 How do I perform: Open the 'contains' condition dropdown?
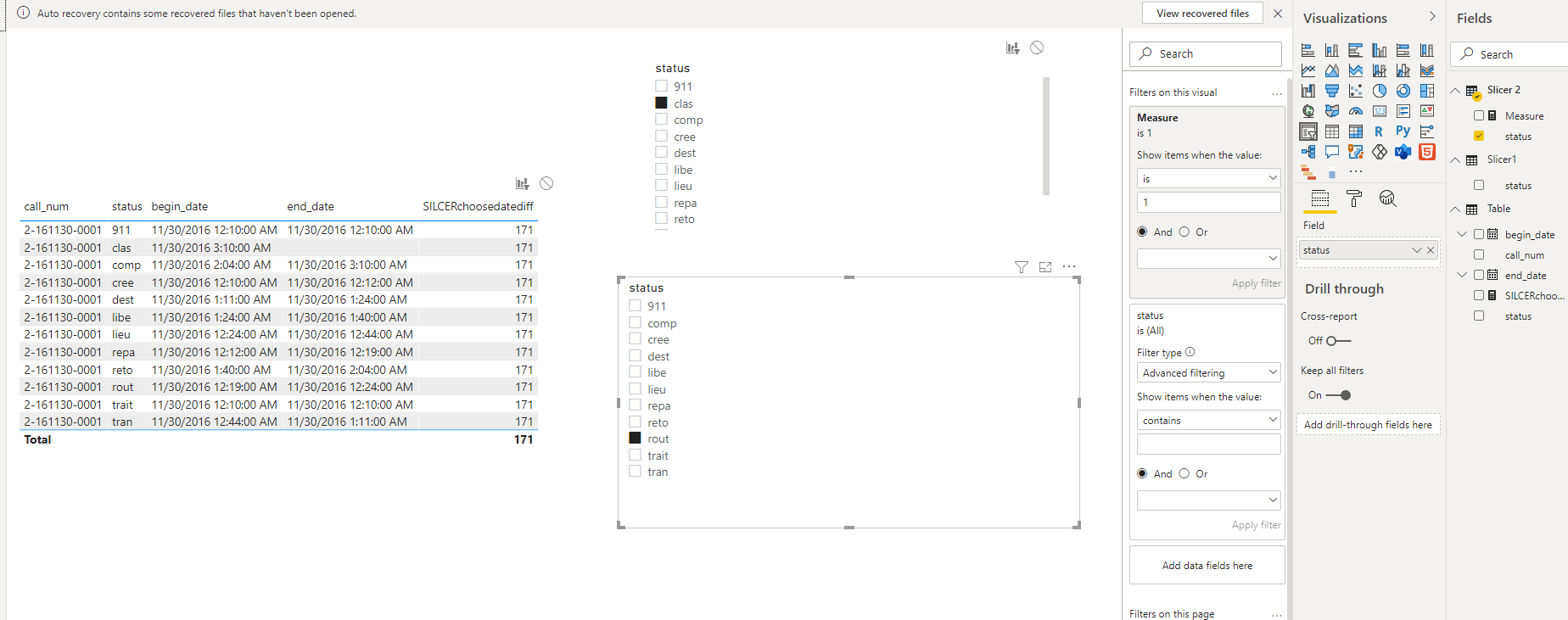point(1208,420)
